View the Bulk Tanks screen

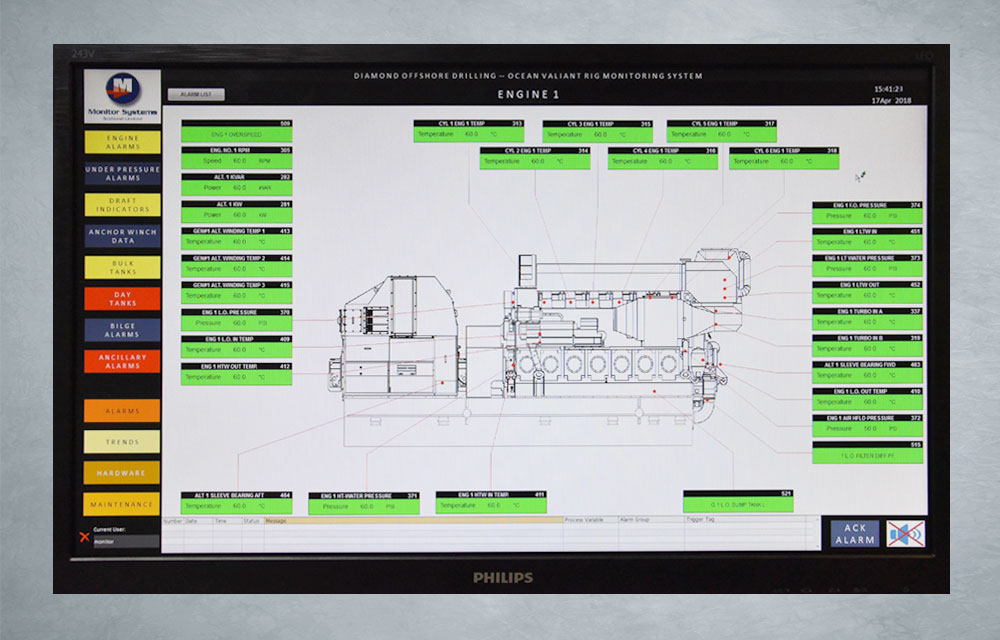[x=123, y=267]
